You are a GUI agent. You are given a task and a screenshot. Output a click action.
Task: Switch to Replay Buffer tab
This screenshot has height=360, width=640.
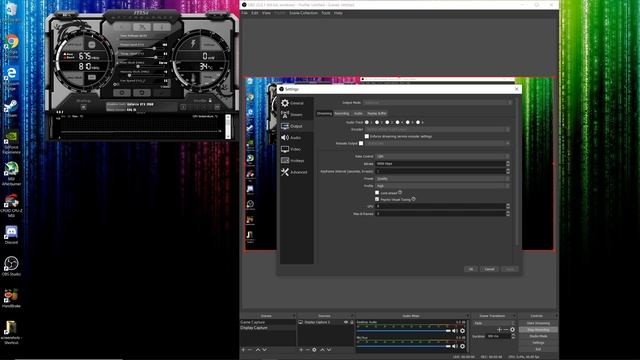[377, 113]
